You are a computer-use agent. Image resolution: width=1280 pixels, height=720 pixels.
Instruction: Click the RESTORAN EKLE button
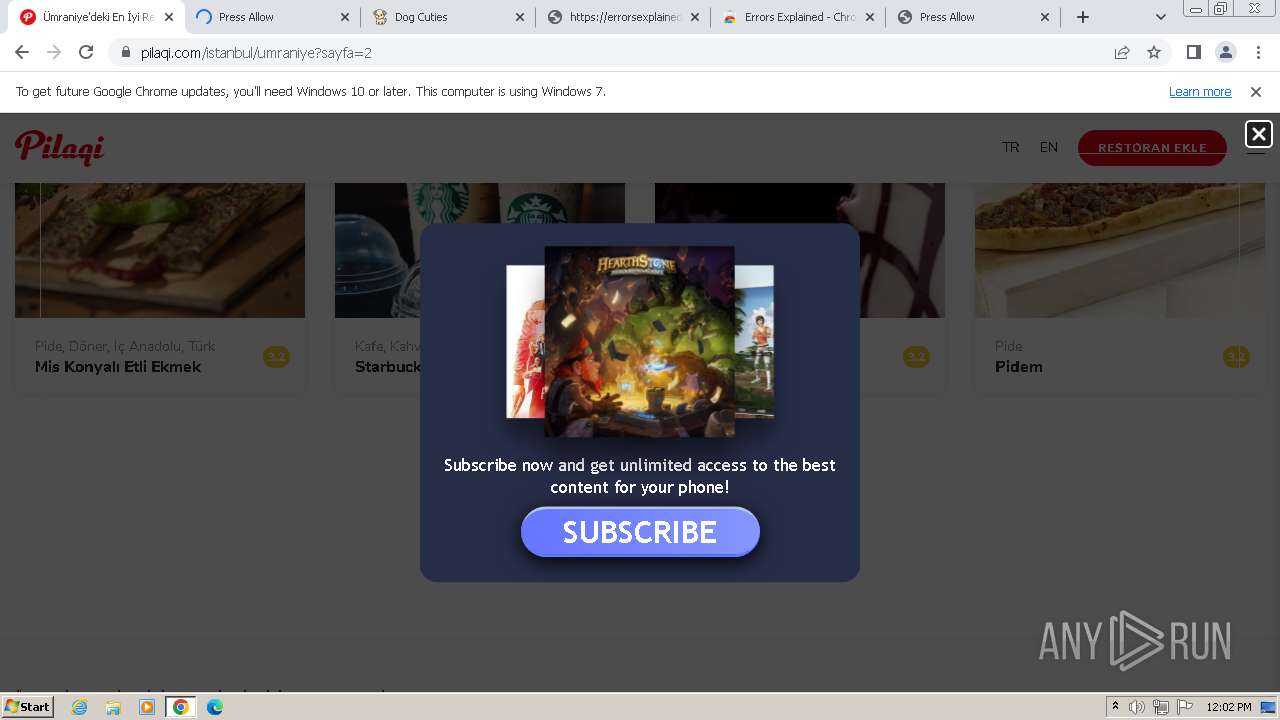pyautogui.click(x=1152, y=148)
